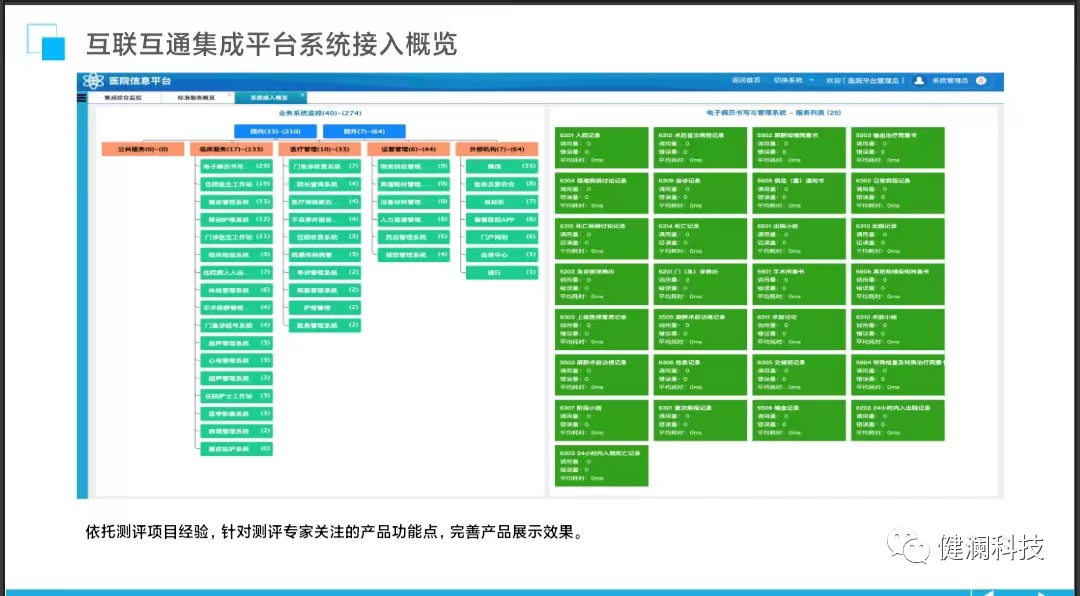Screen dimensions: 1080x596
Task: Open the 药品管理系统 (5) node
Action: click(413, 237)
